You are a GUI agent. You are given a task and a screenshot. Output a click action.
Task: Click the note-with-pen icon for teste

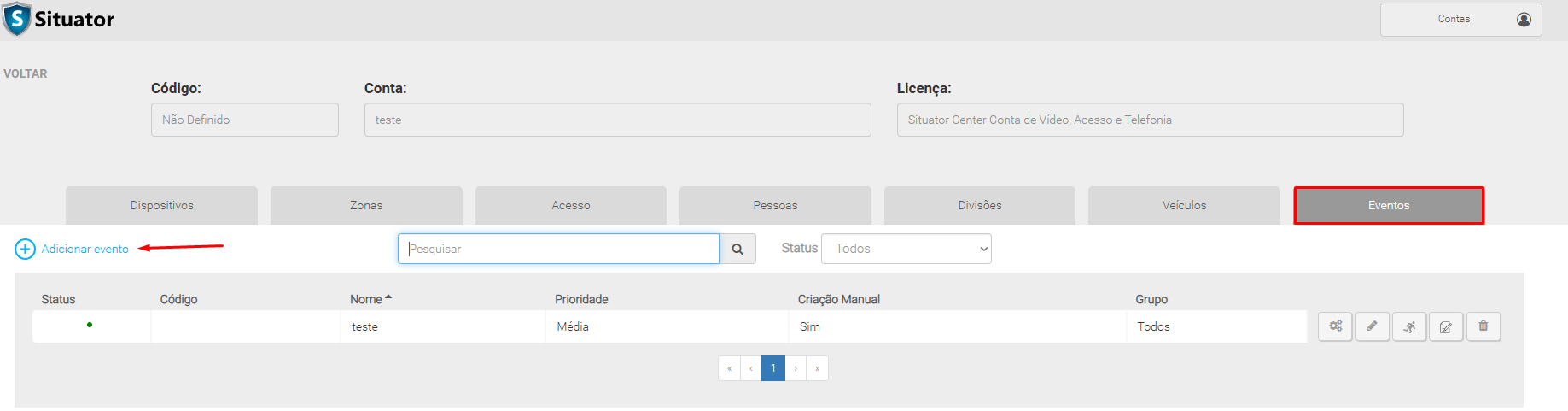pyautogui.click(x=1446, y=326)
